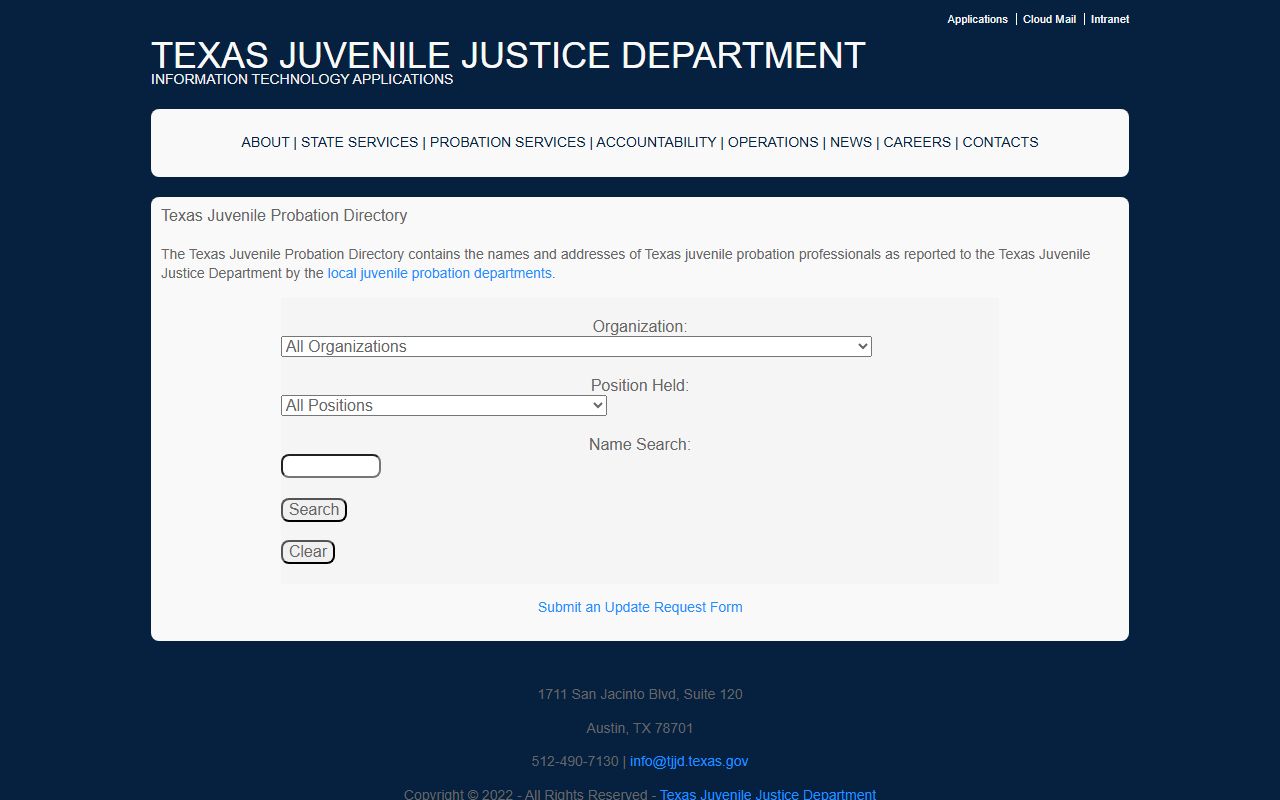The width and height of the screenshot is (1280, 800).
Task: Click the Position Held: label
Action: pyautogui.click(x=640, y=385)
